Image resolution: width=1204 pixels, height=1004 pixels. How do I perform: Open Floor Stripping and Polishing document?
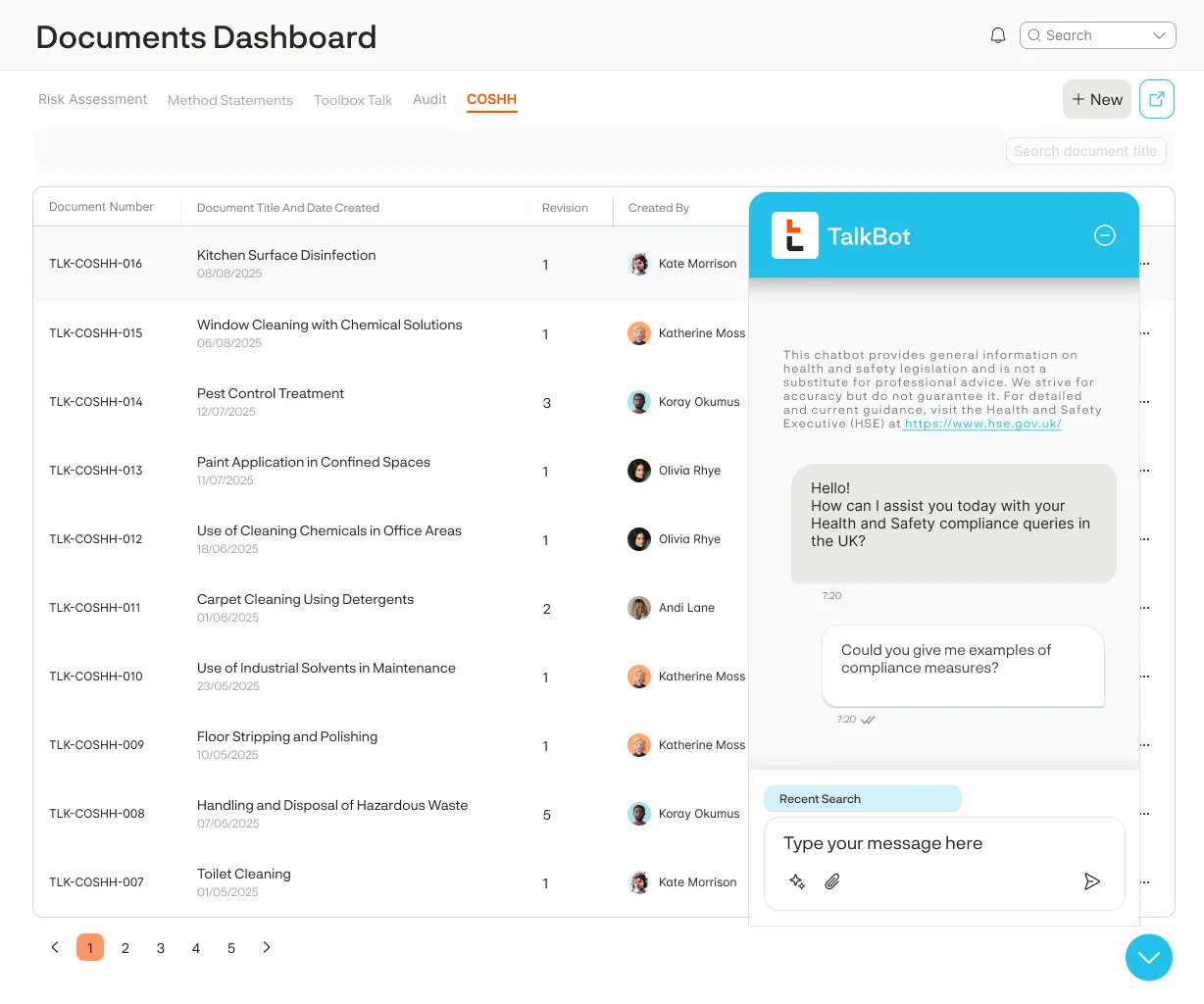287,736
